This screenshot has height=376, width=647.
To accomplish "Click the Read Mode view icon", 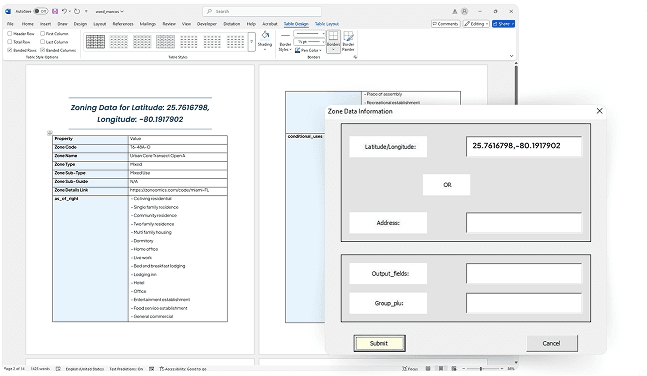I will [x=428, y=368].
